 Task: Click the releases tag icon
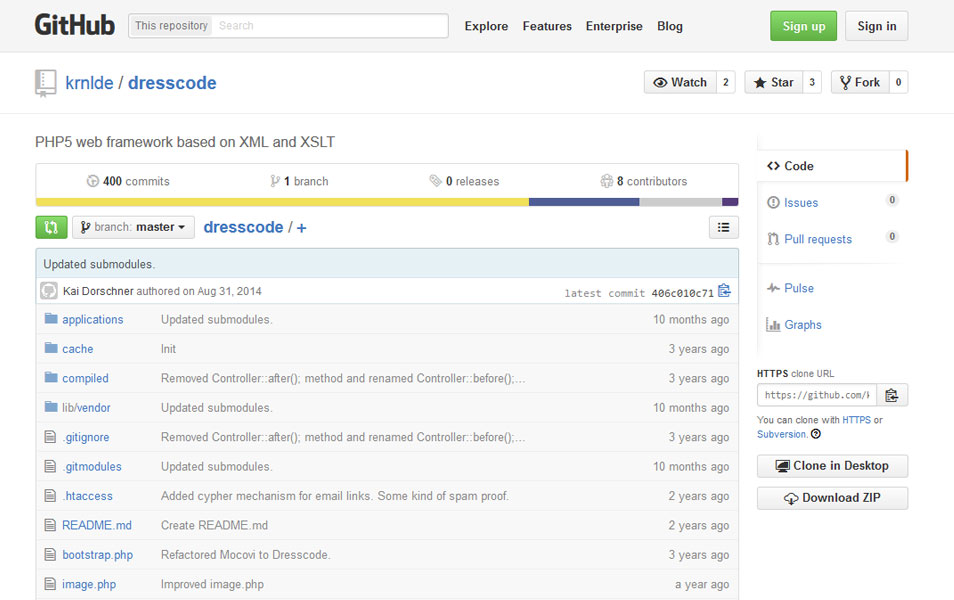(x=435, y=181)
